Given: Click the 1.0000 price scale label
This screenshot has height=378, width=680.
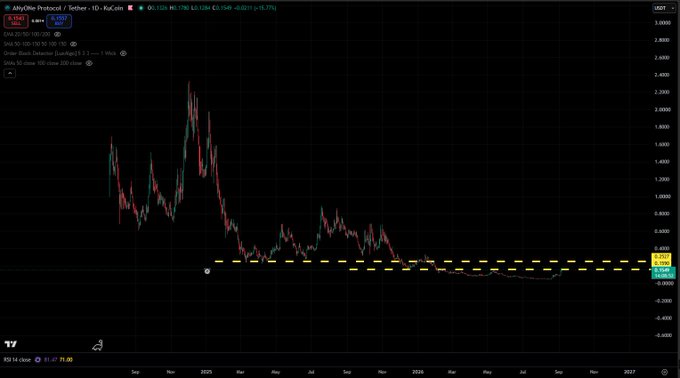Looking at the screenshot, I should [x=662, y=196].
